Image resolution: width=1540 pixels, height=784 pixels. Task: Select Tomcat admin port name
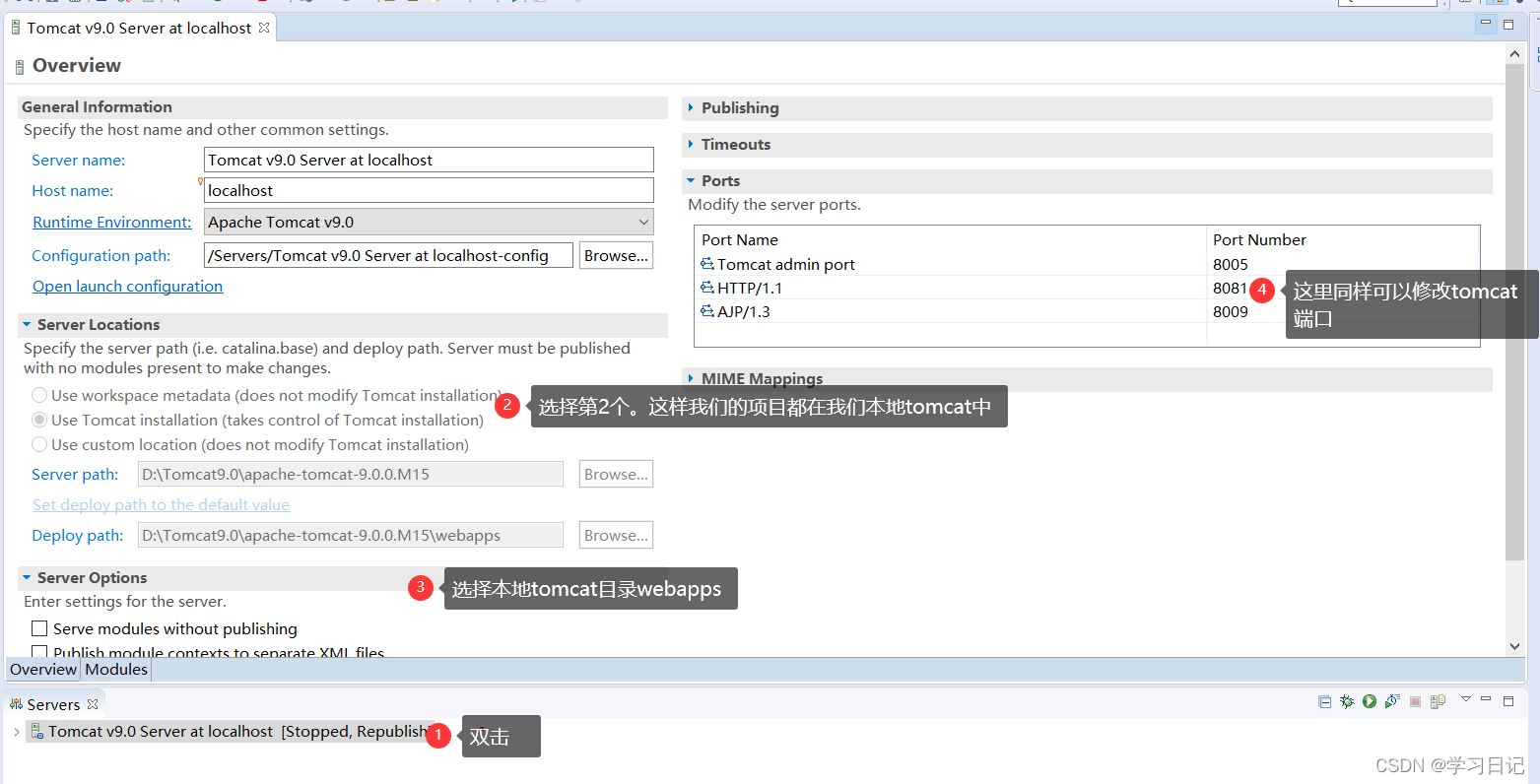[785, 264]
